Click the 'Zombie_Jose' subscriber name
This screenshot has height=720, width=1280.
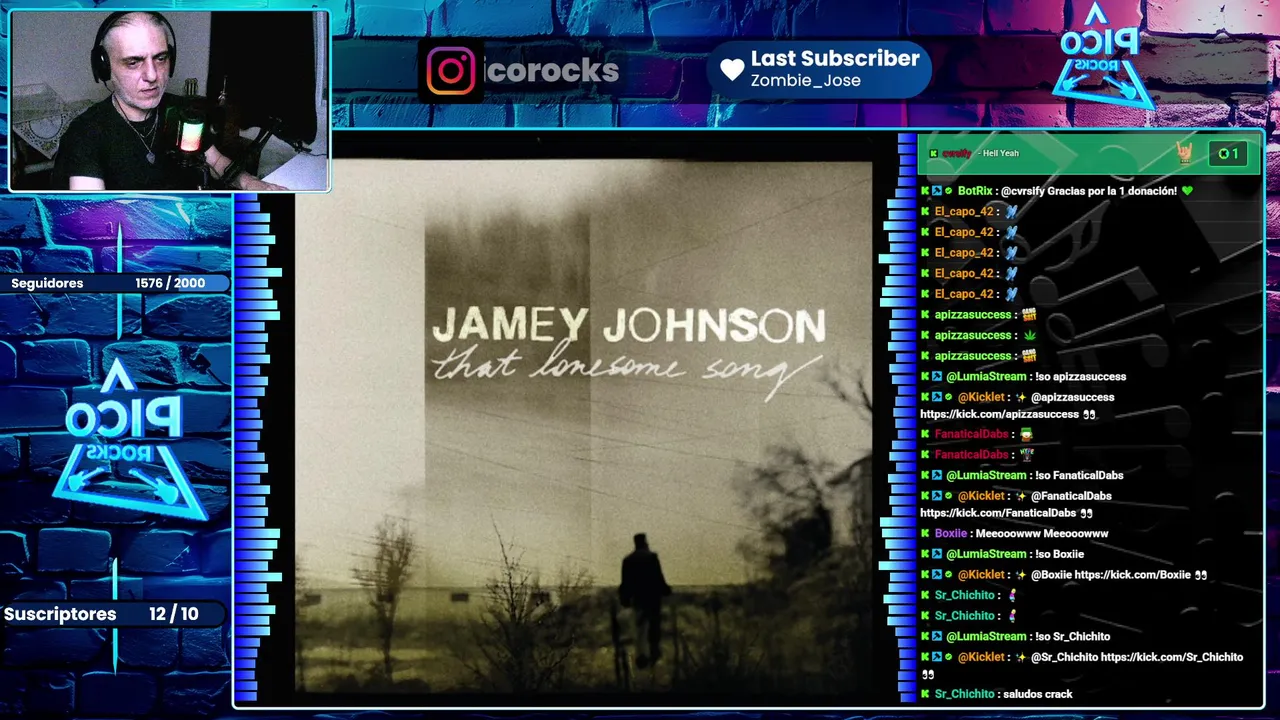pyautogui.click(x=805, y=81)
